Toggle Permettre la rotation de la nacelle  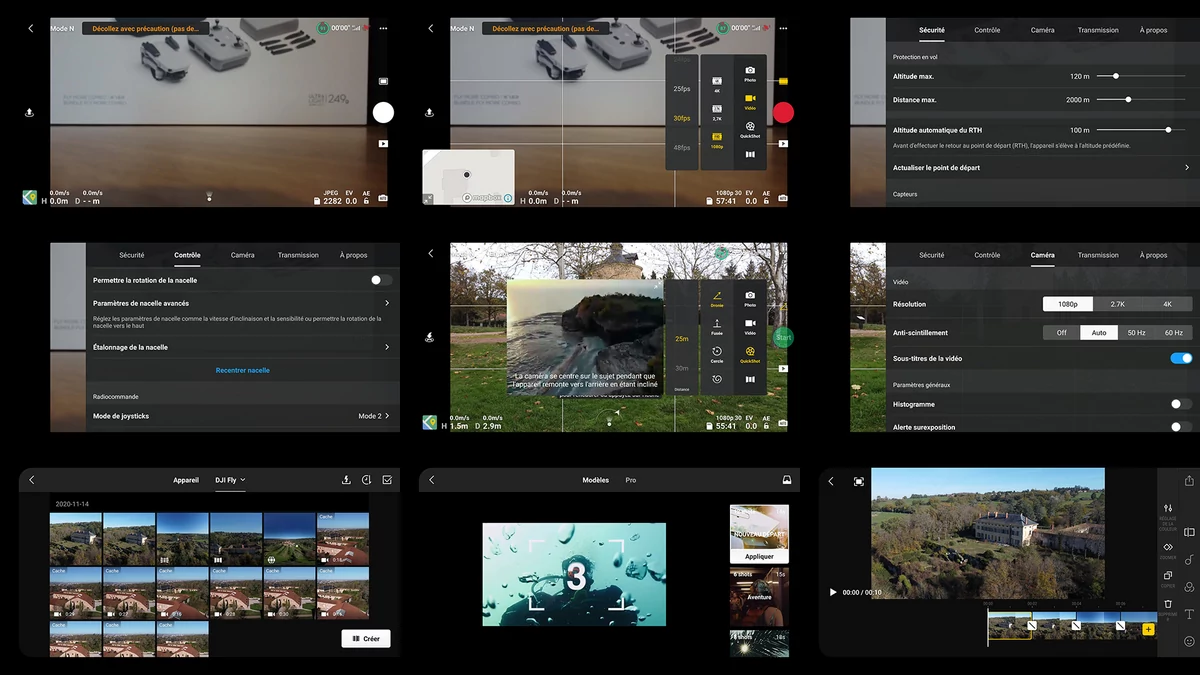coord(381,281)
